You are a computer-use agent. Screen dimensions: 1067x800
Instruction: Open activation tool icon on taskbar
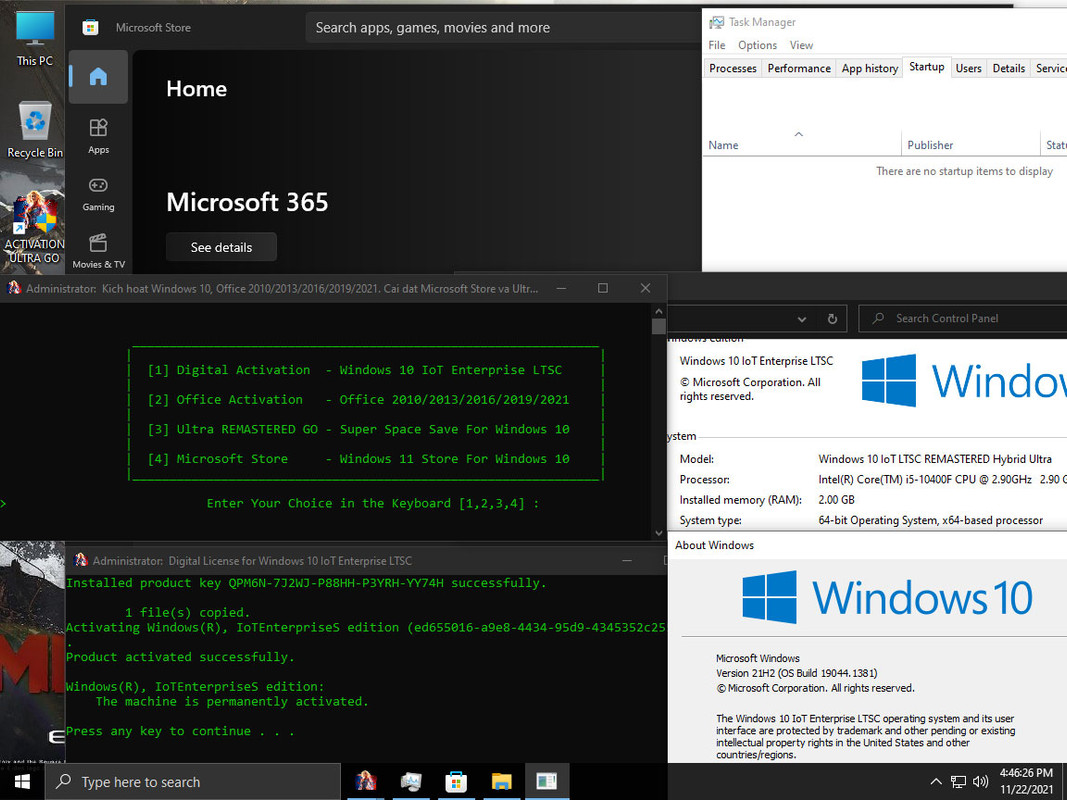[x=365, y=782]
